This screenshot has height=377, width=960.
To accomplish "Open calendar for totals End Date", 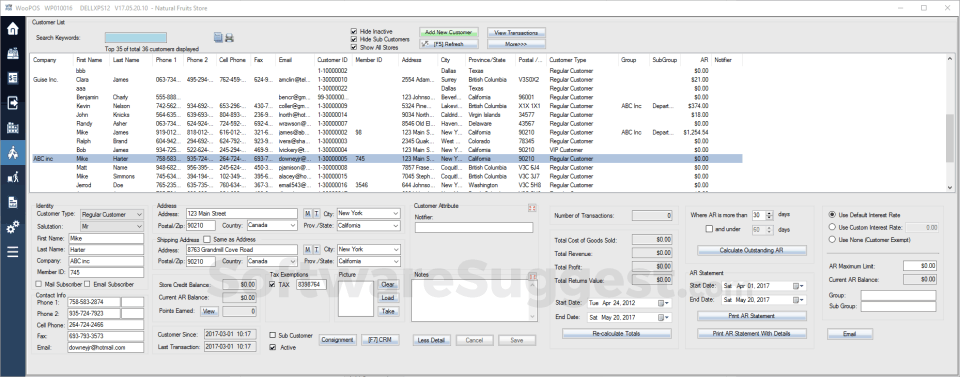I will [x=664, y=318].
